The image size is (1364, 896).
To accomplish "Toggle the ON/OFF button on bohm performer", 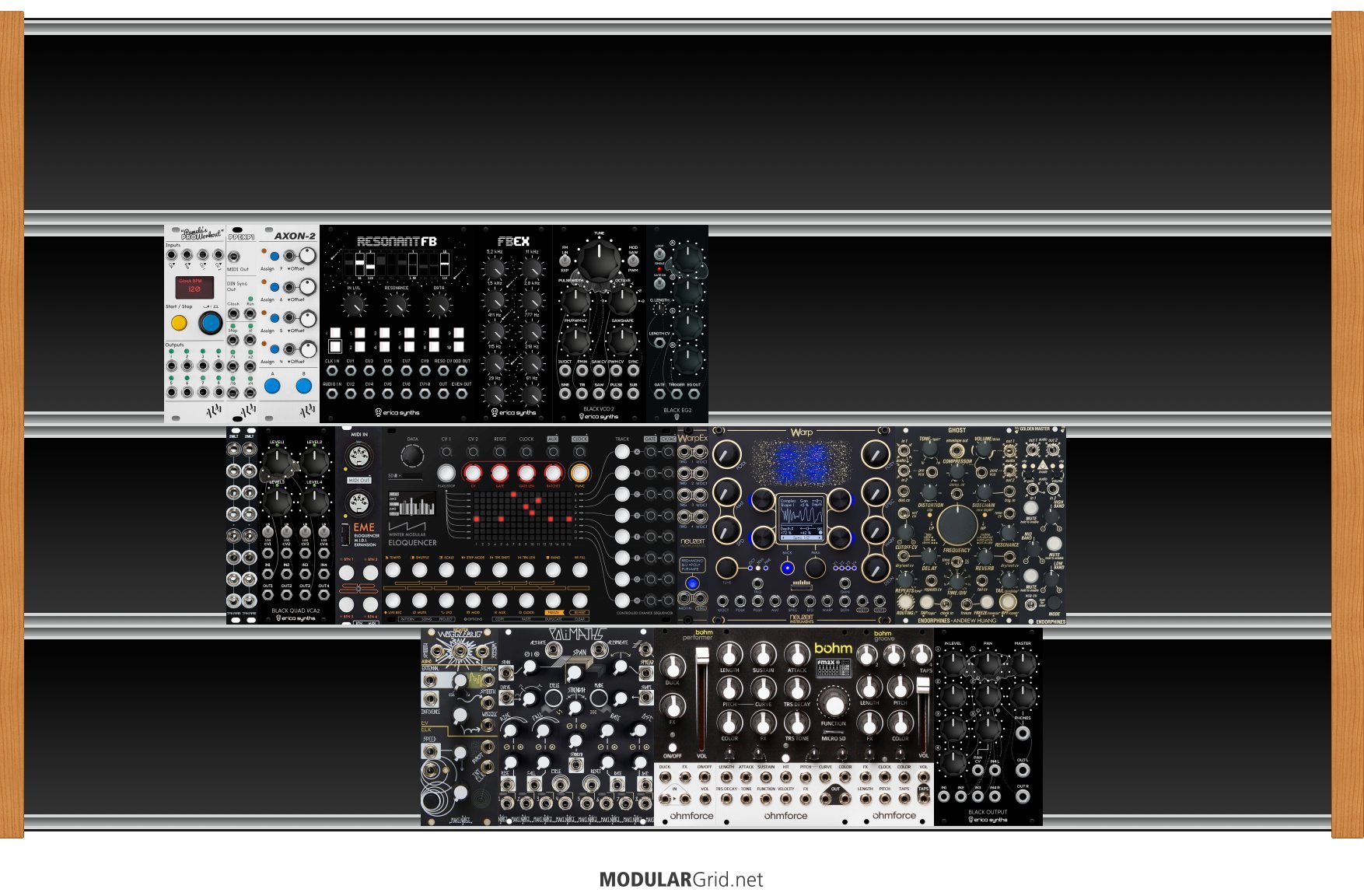I will [x=672, y=747].
